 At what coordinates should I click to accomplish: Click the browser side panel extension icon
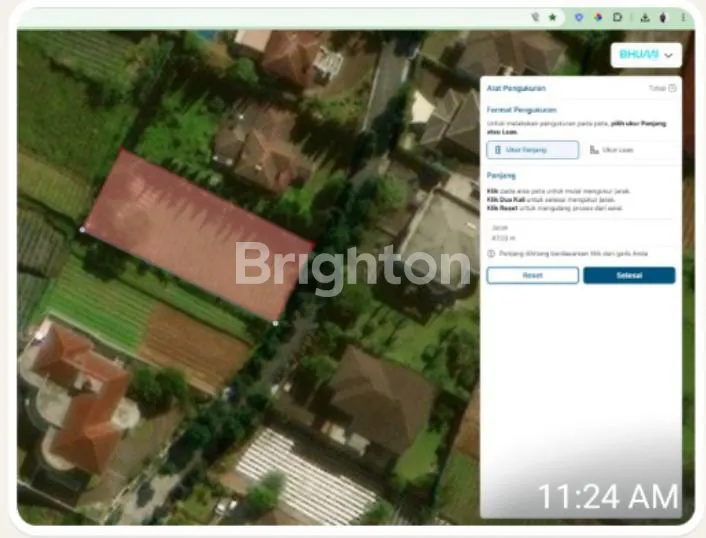tap(617, 17)
